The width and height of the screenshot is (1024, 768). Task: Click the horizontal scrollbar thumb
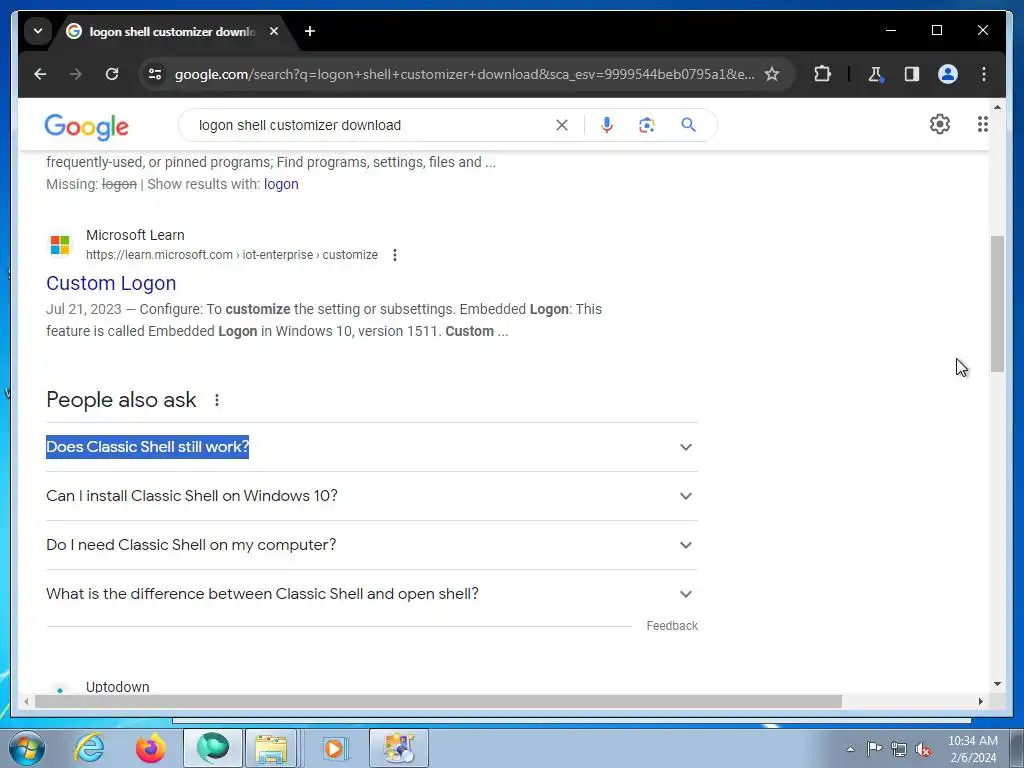[438, 701]
